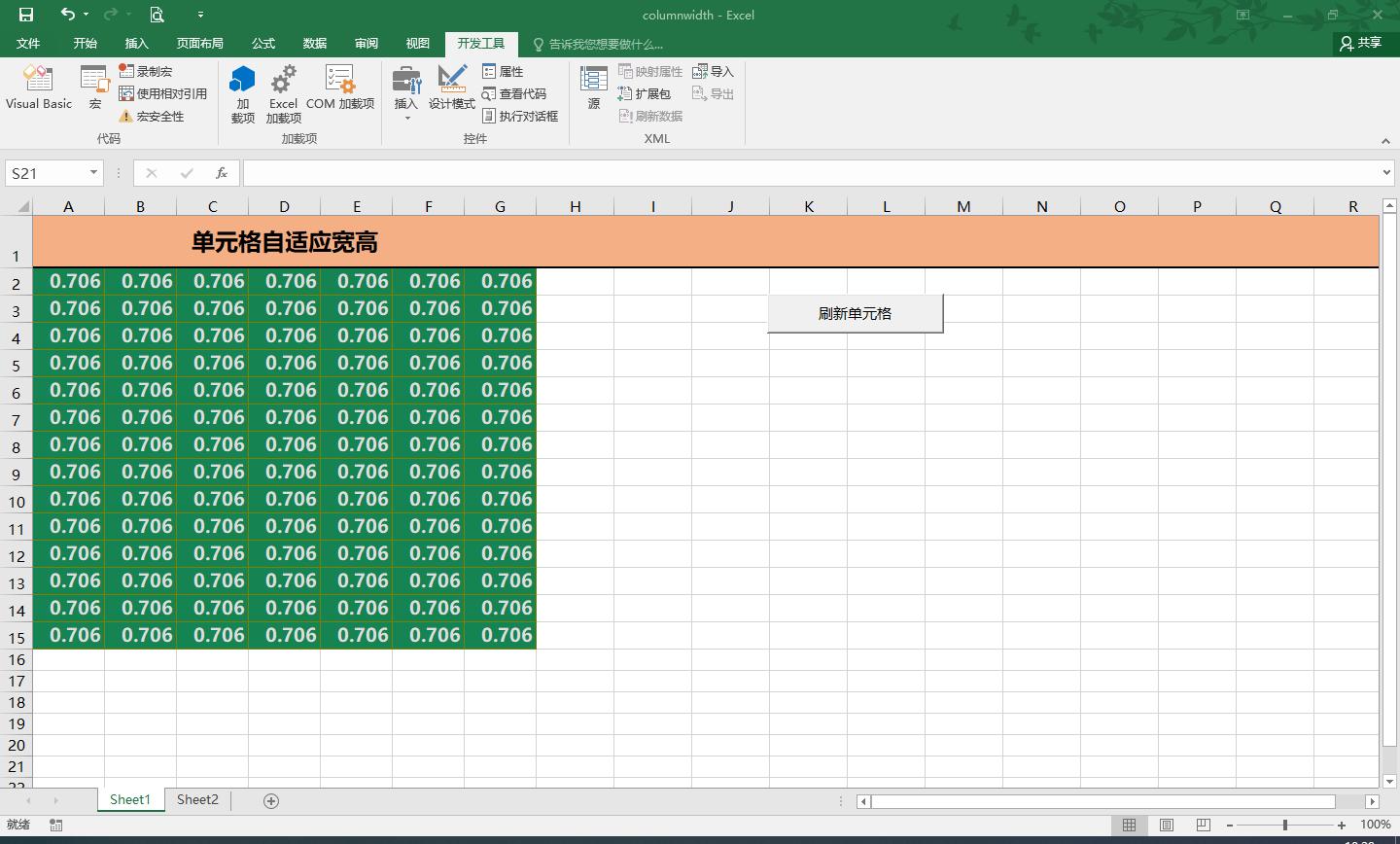1400x844 pixels.
Task: Click View Code (查看代码)
Action: 514,93
